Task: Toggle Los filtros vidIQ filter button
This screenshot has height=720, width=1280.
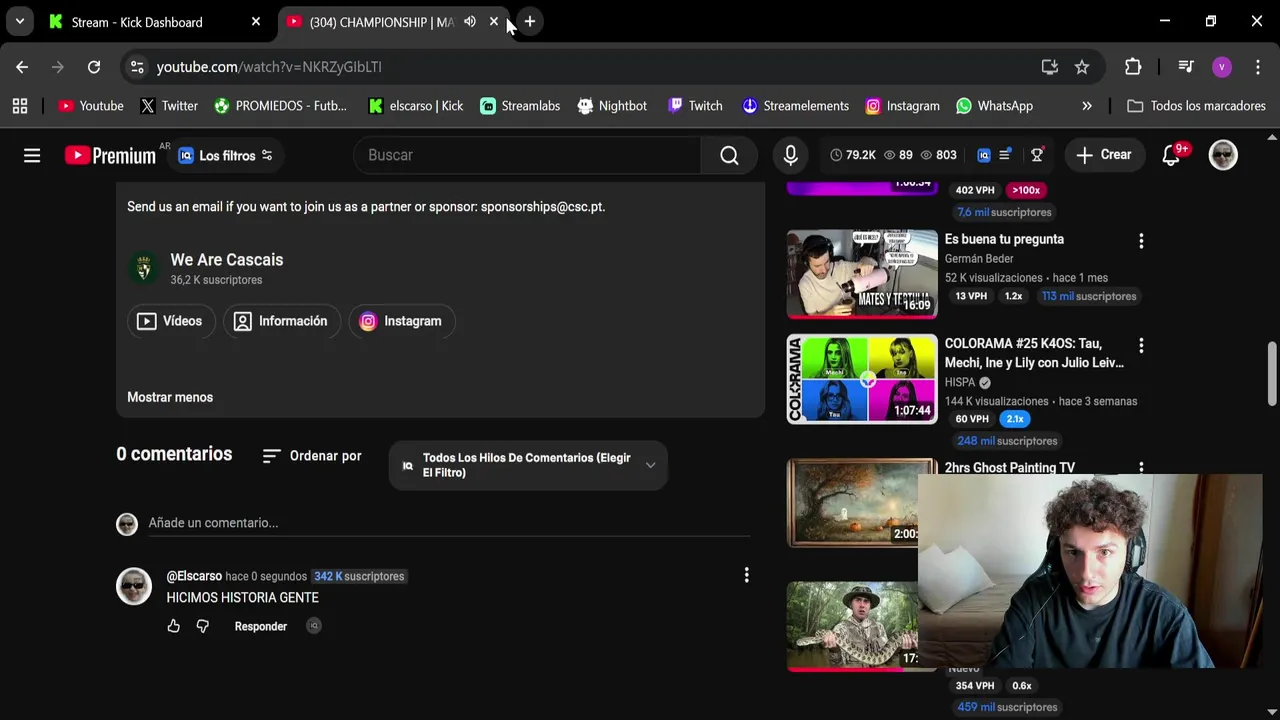Action: pyautogui.click(x=227, y=155)
